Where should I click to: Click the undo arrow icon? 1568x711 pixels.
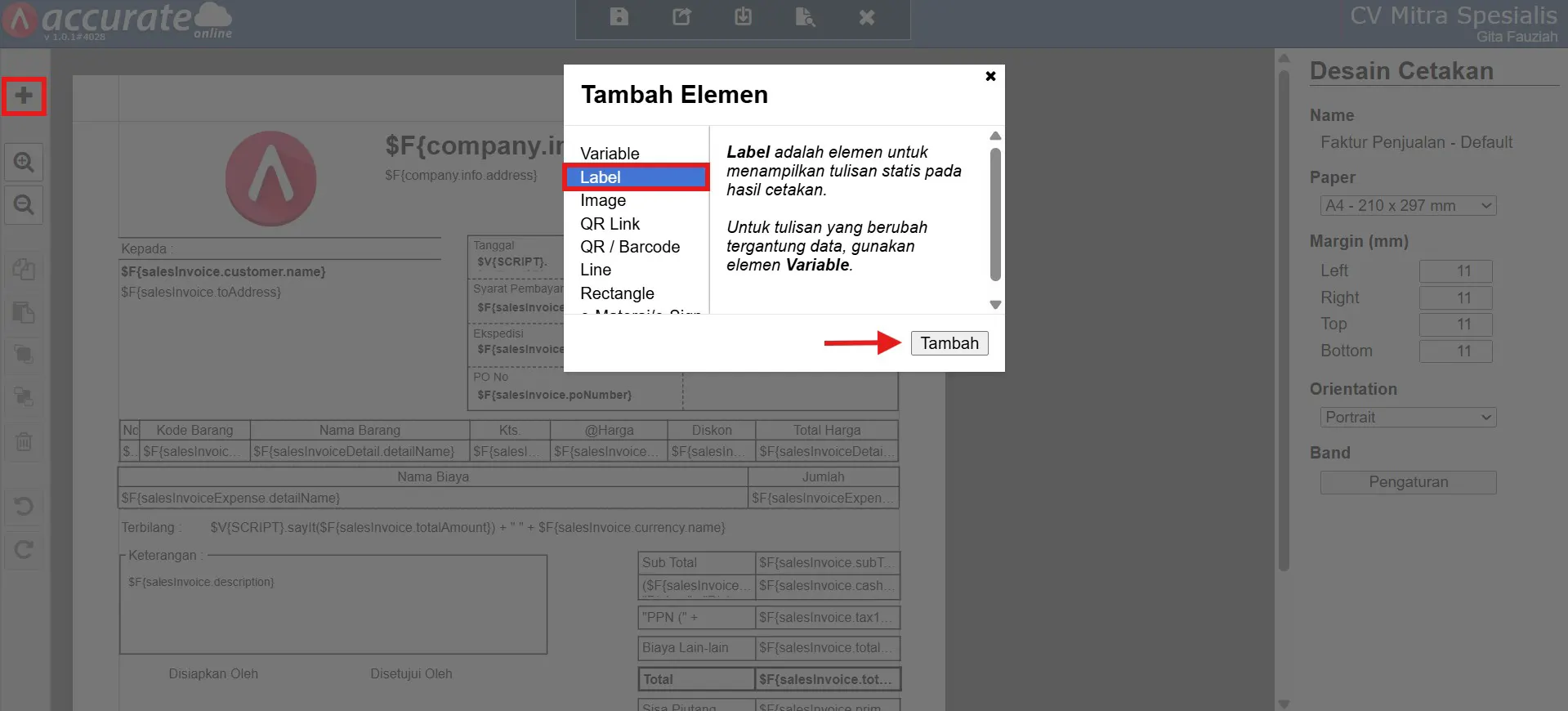coord(24,506)
